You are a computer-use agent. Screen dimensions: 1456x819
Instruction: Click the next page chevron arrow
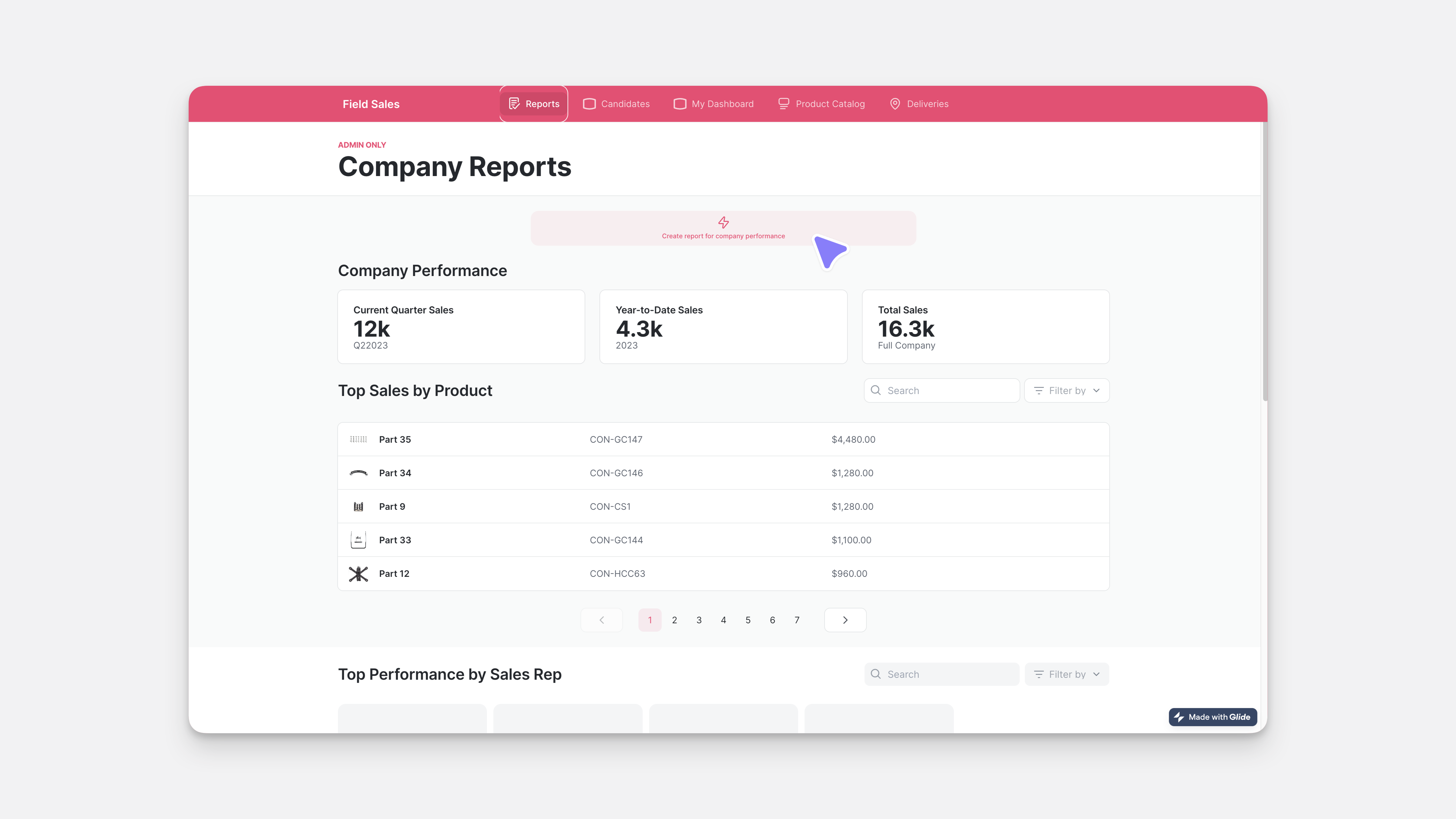[x=845, y=619]
